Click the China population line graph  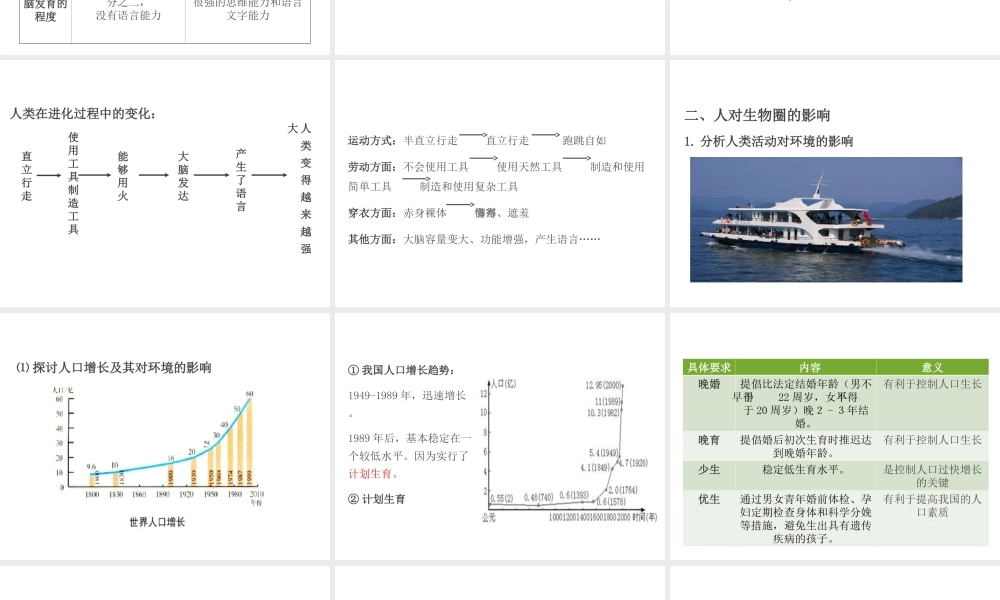[x=570, y=451]
